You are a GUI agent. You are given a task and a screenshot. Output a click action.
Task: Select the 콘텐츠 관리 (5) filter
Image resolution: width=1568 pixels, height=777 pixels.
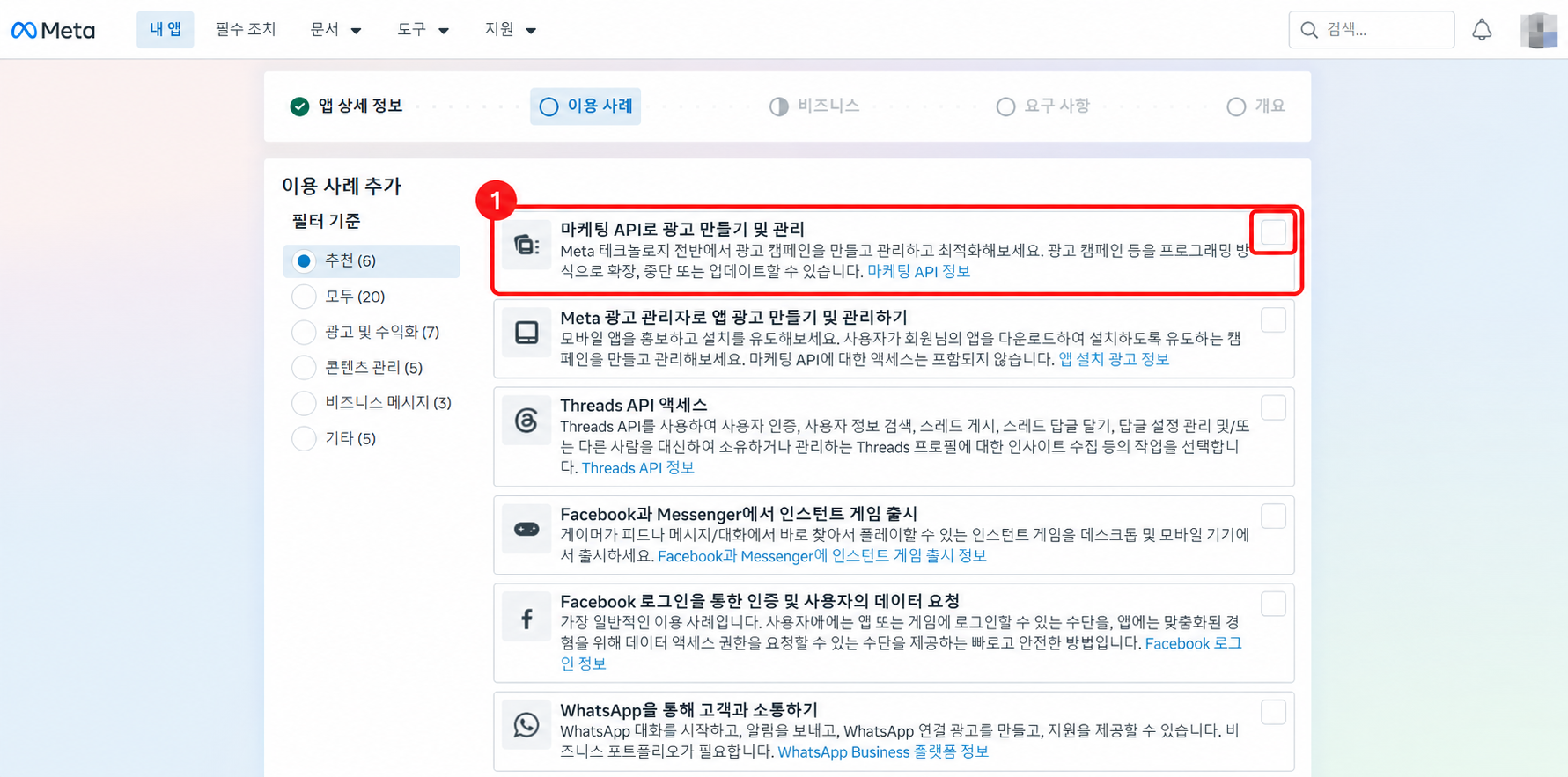click(x=304, y=367)
